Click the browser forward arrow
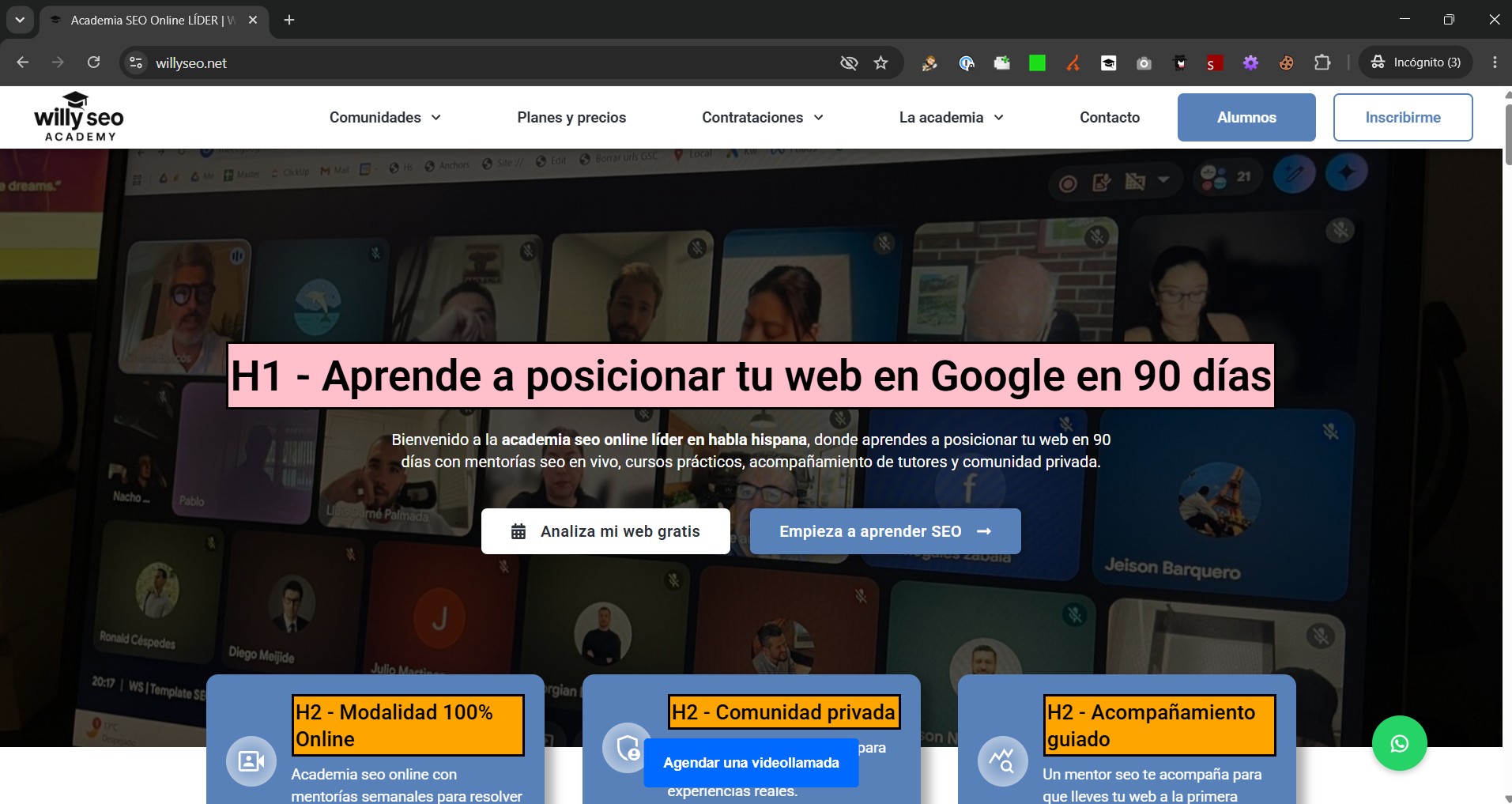 click(58, 62)
